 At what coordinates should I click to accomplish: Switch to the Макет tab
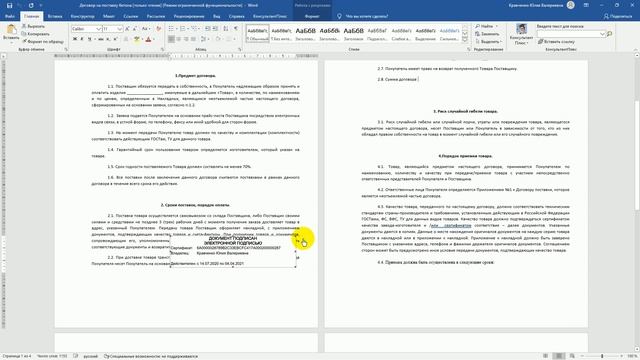[x=109, y=16]
